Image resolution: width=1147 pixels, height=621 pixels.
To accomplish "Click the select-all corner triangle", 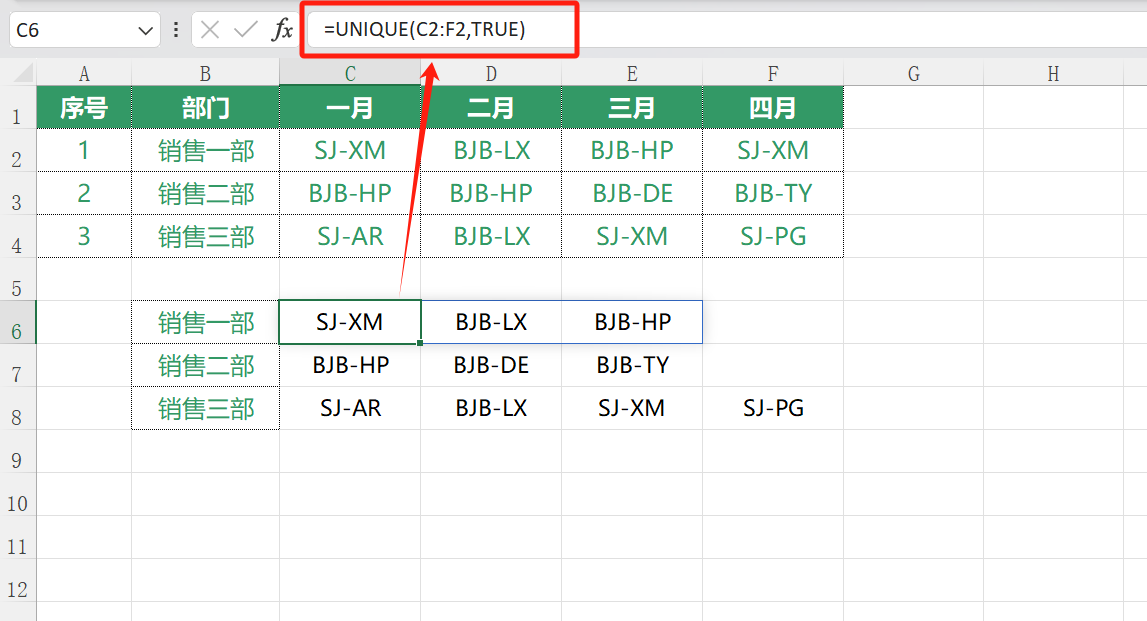I will coord(23,72).
